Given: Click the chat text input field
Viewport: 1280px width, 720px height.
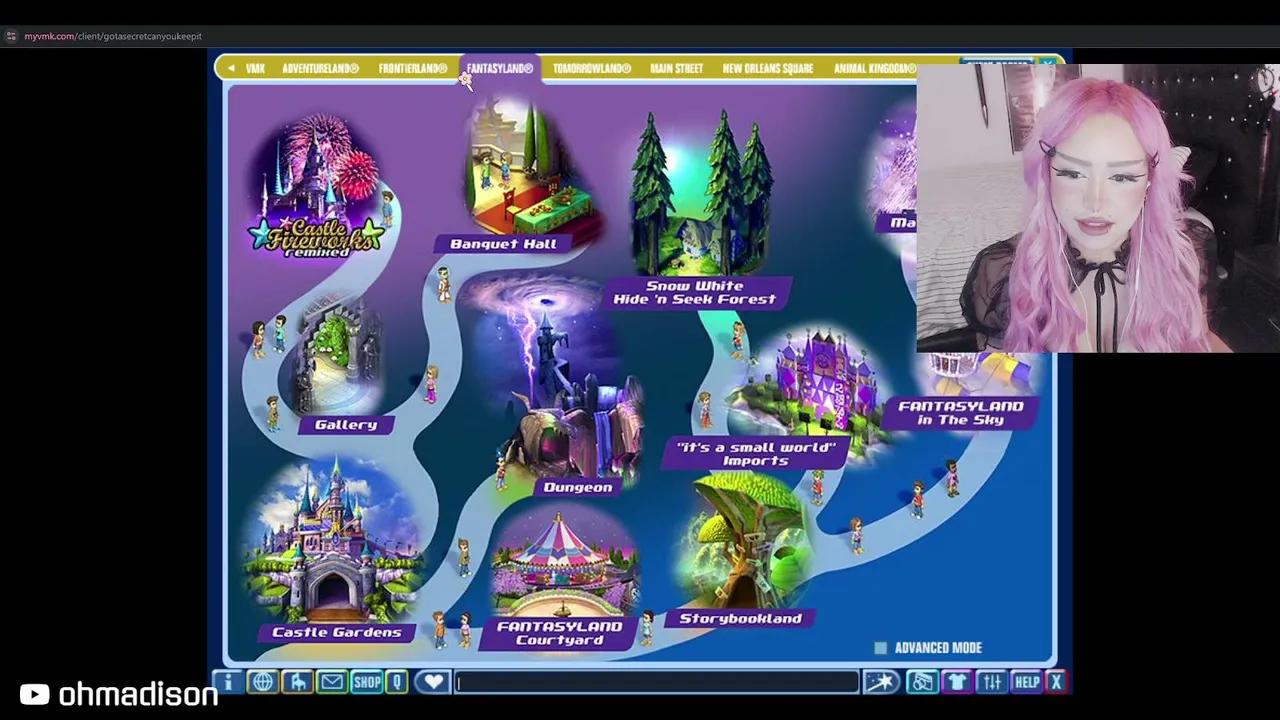Looking at the screenshot, I should [656, 682].
